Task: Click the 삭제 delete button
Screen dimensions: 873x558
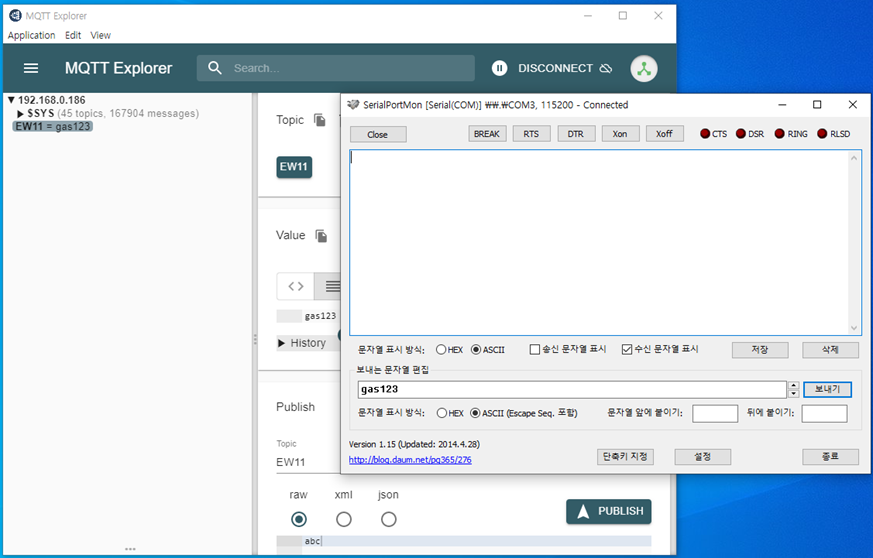Action: point(830,350)
